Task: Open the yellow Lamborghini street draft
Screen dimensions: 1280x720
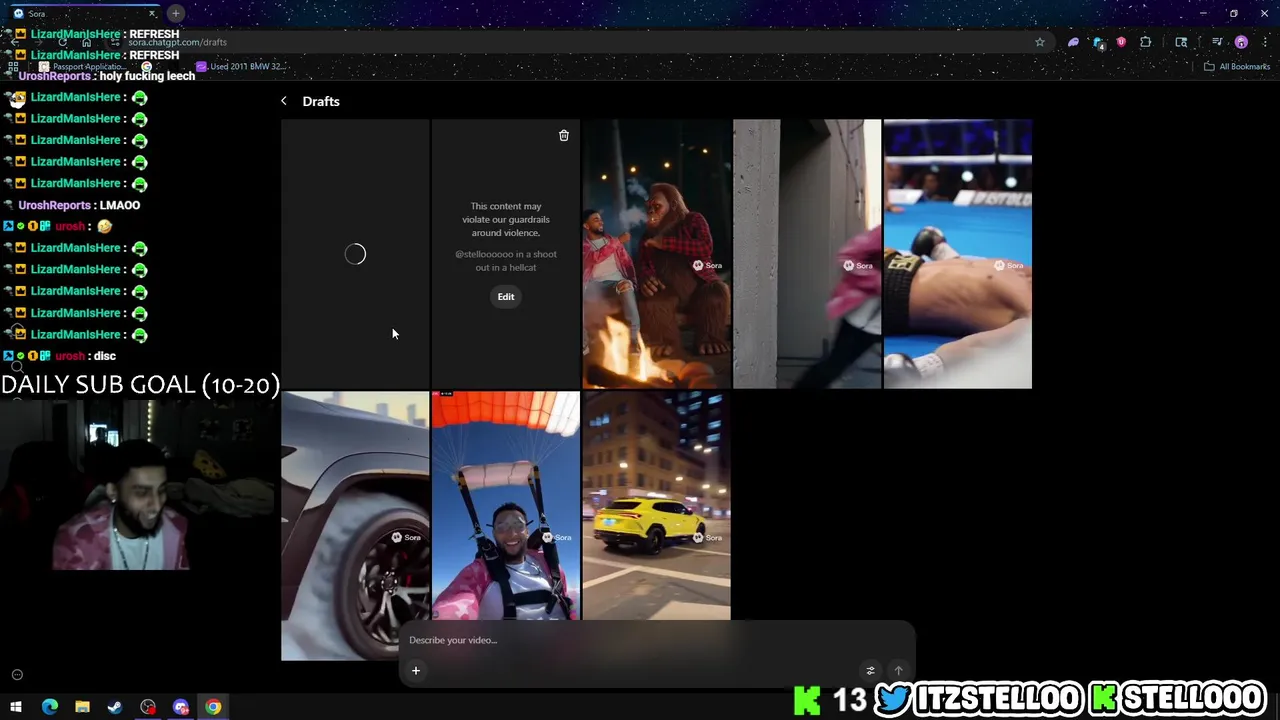Action: click(x=657, y=506)
